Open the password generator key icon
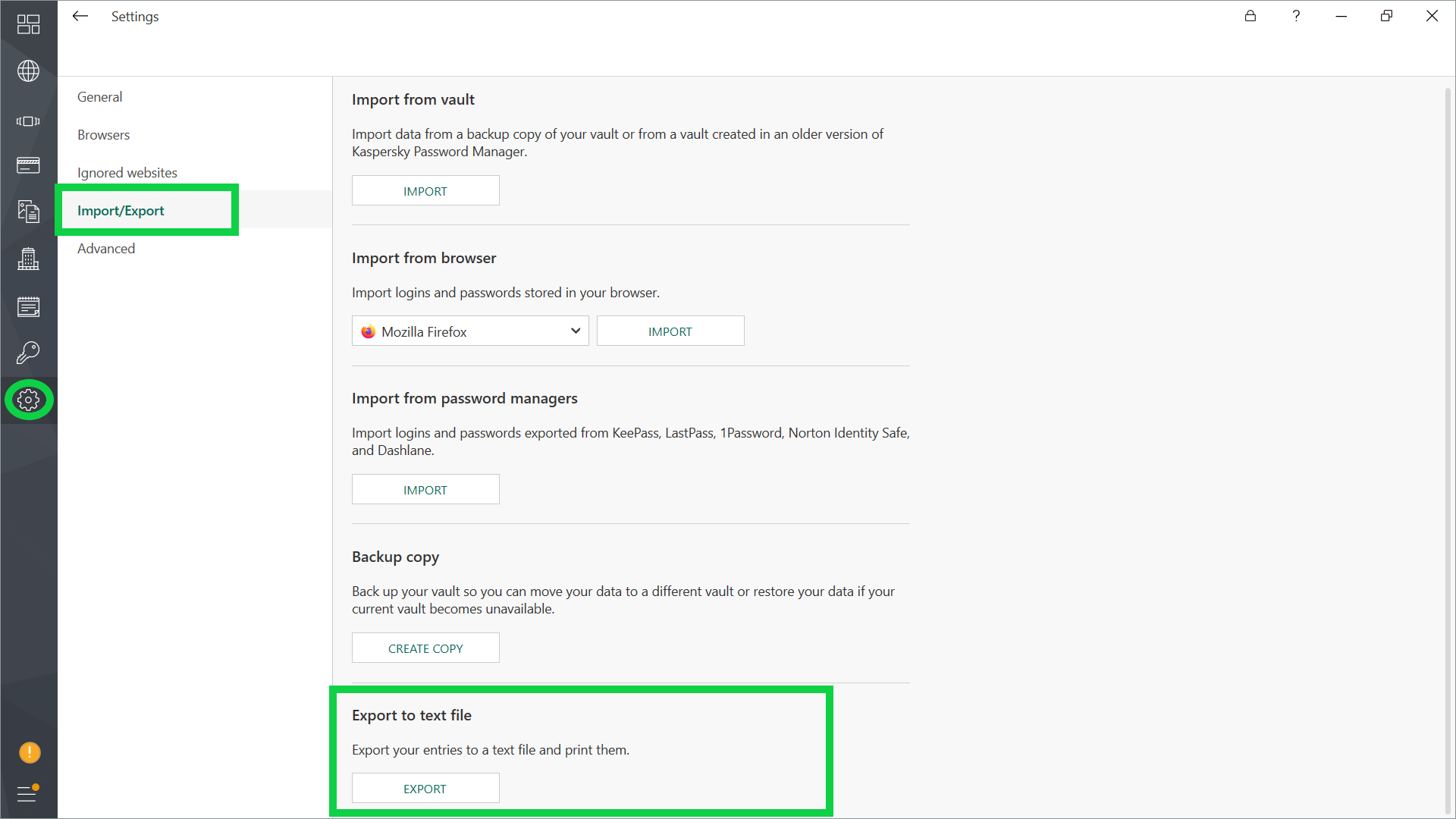 pos(28,353)
